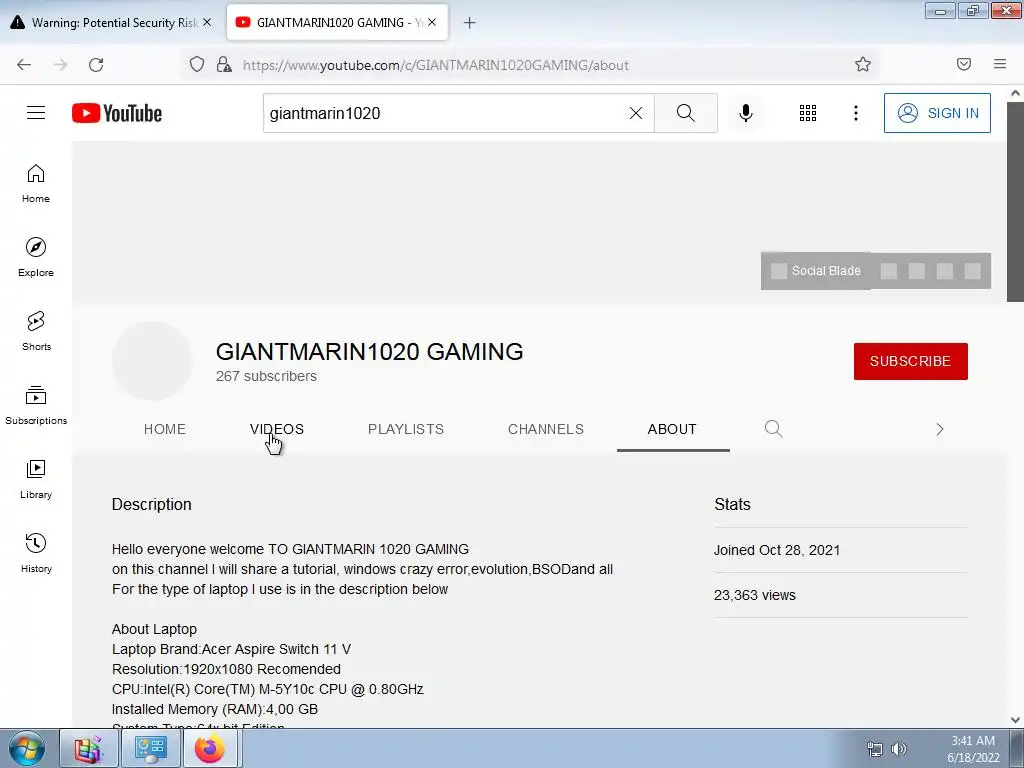Save the page to Pocket
The height and width of the screenshot is (768, 1024).
point(964,64)
